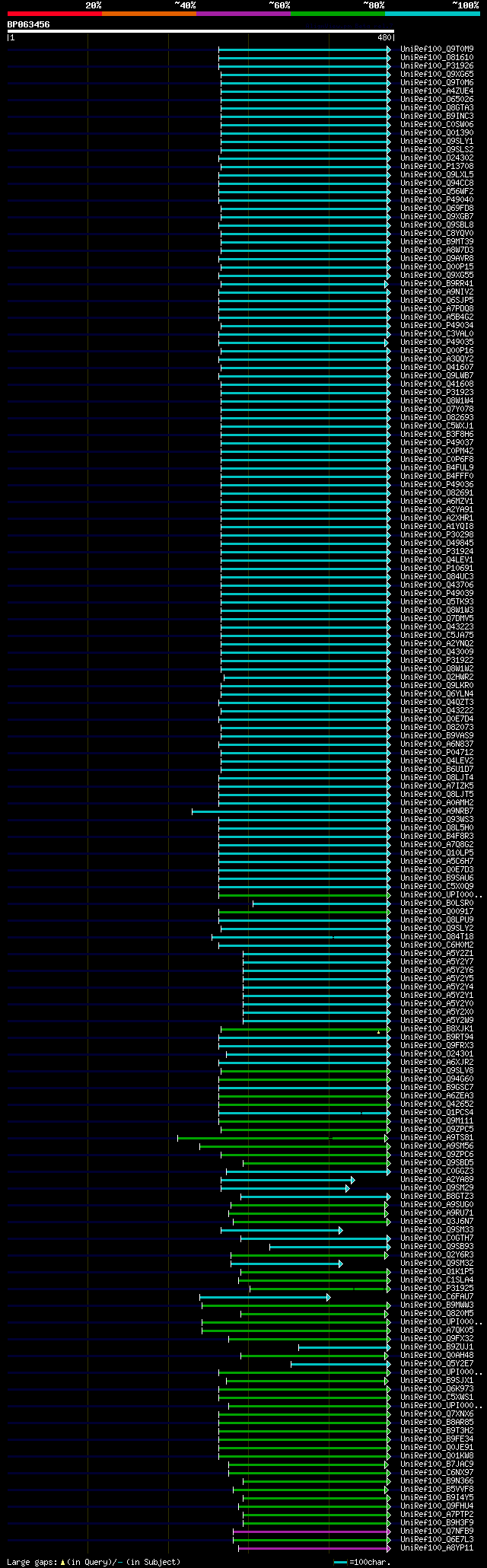Select label UniRef100_Q8LJT4
Viewport: 487px width, 1568px height.
(x=437, y=778)
